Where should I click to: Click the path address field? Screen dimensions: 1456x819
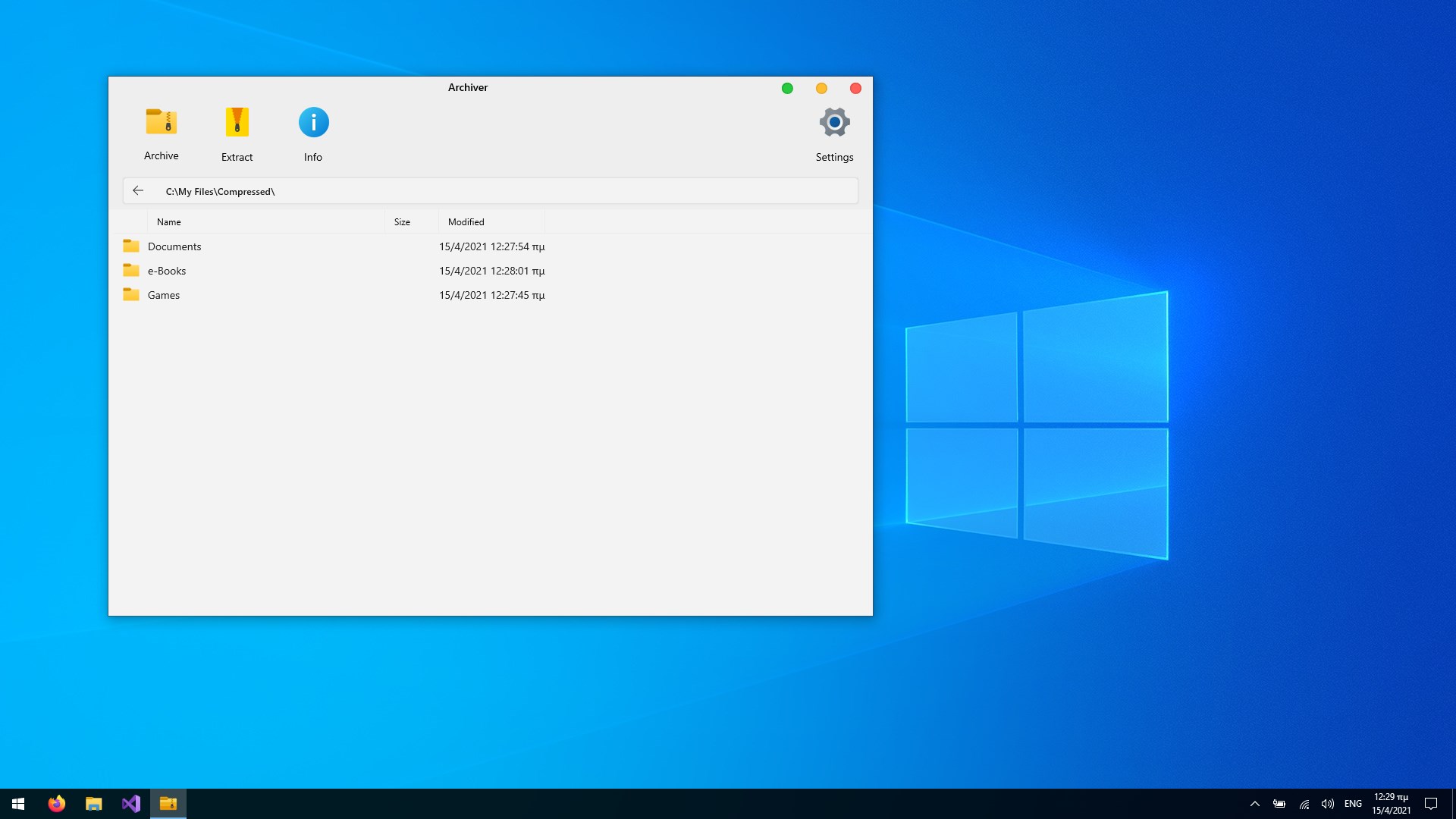tap(500, 191)
